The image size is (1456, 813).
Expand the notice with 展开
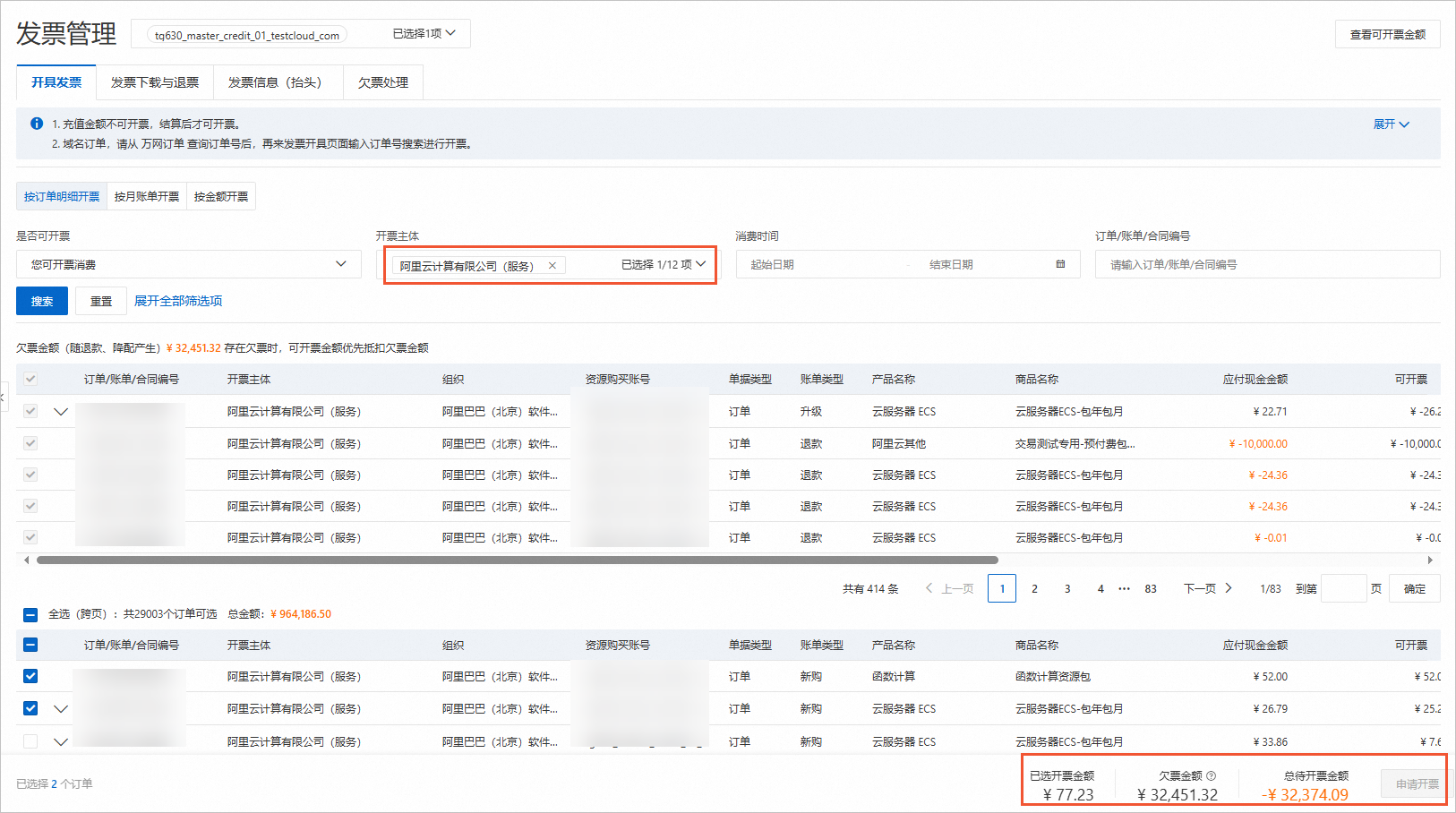[x=1391, y=124]
